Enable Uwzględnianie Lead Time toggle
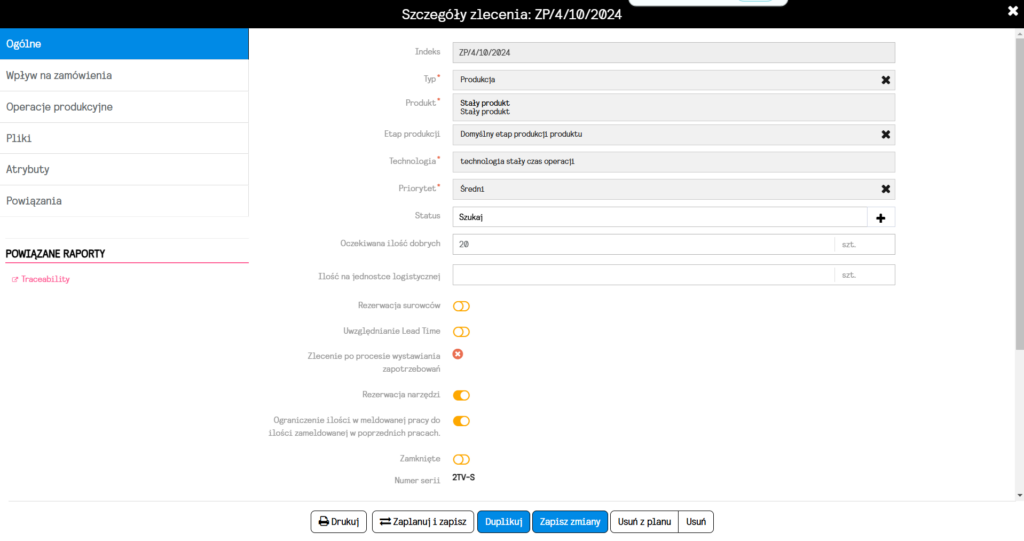1024x541 pixels. (461, 331)
